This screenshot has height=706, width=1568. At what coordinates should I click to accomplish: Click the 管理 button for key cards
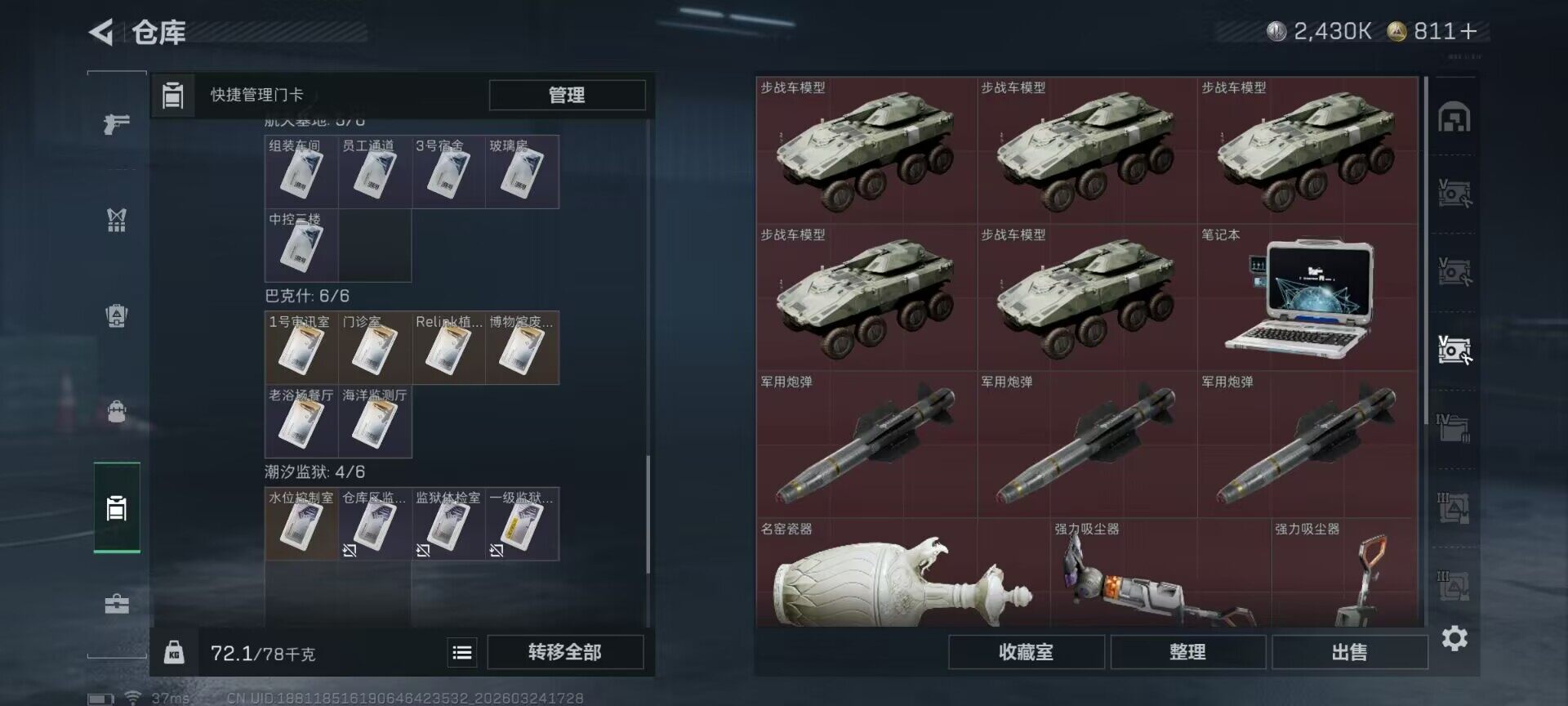pyautogui.click(x=567, y=95)
